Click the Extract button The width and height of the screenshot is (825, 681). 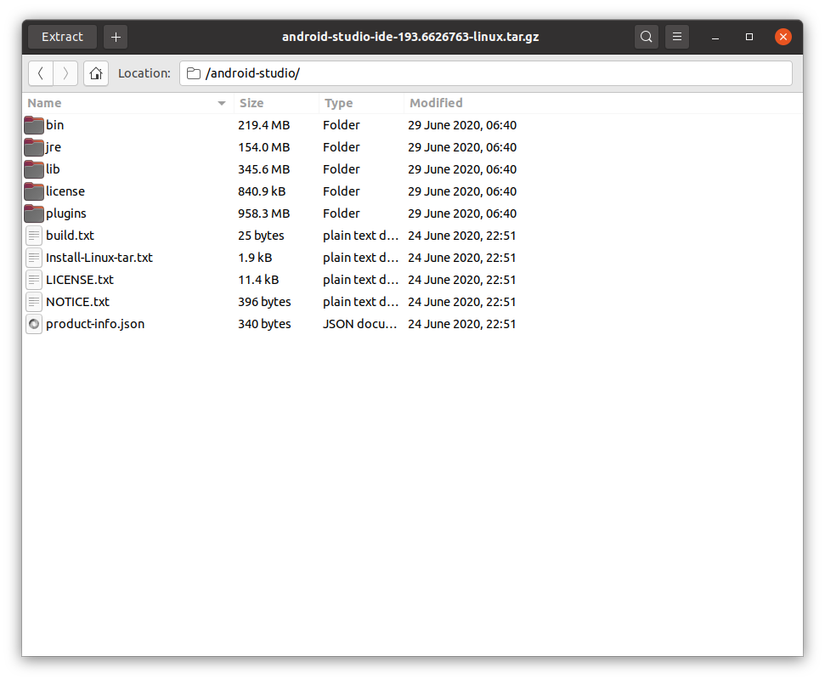62,37
